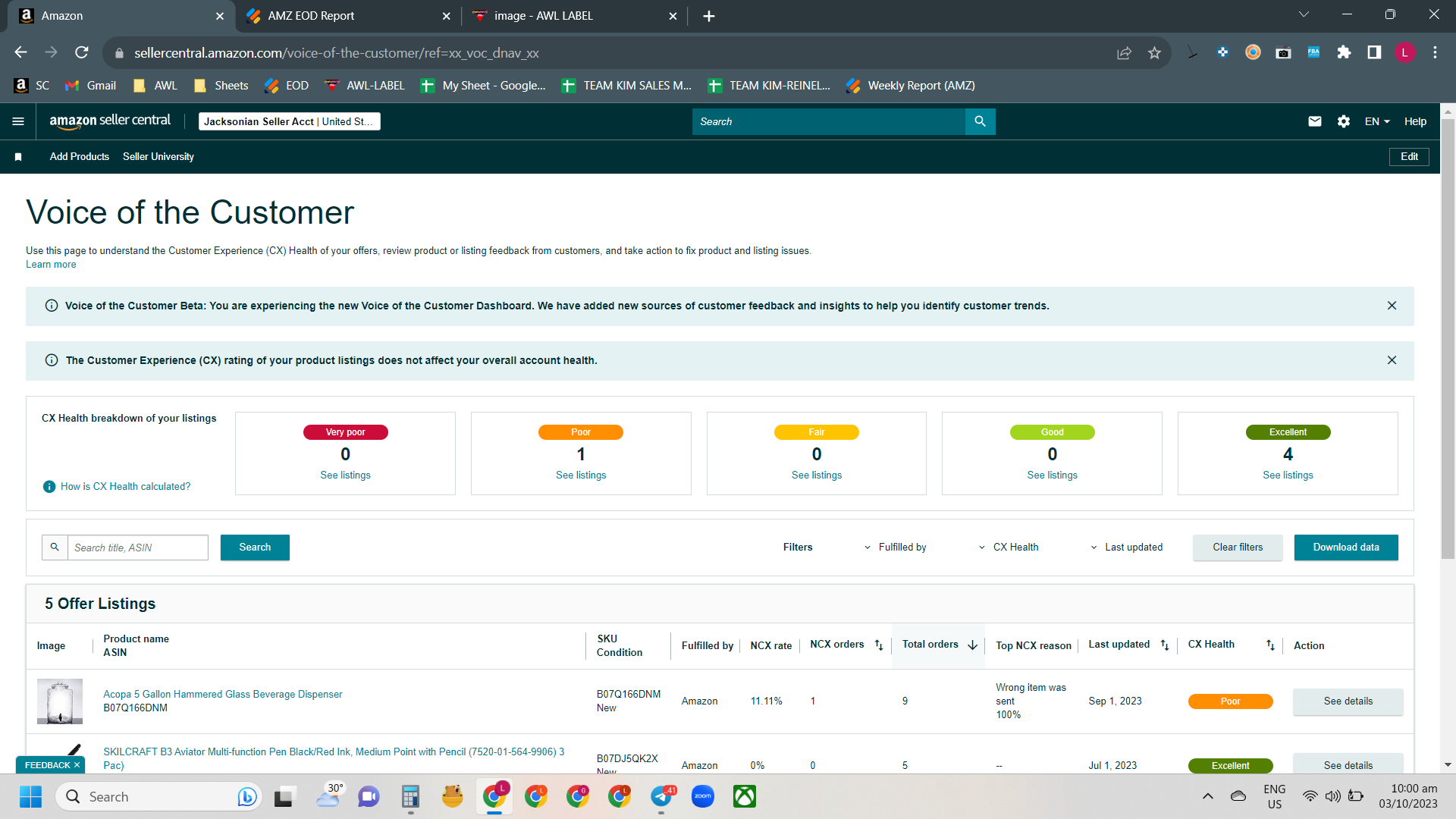Viewport: 1456px width, 819px height.
Task: Reload the page with the browser refresh button
Action: click(82, 52)
